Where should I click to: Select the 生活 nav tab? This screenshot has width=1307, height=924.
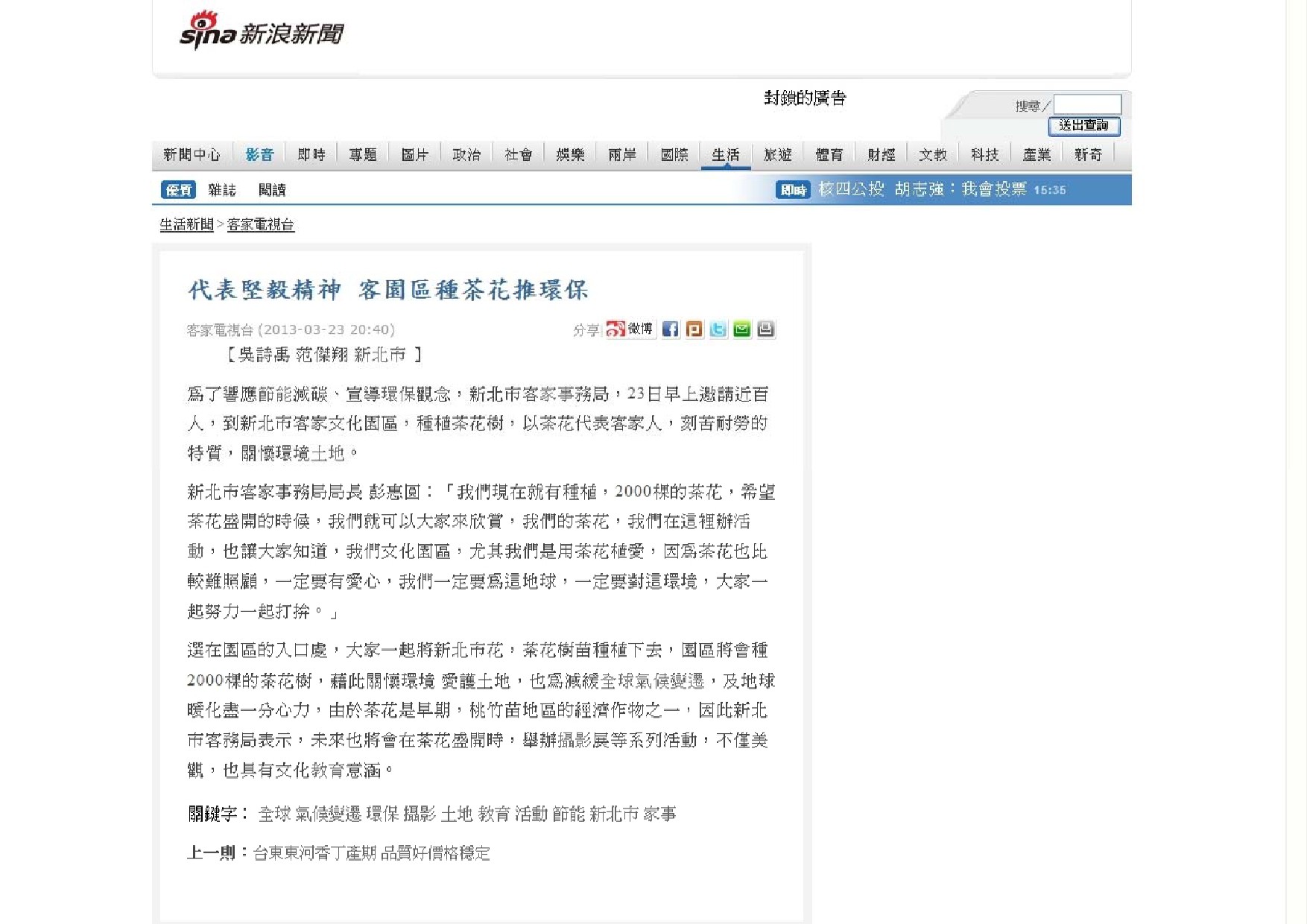pos(726,154)
